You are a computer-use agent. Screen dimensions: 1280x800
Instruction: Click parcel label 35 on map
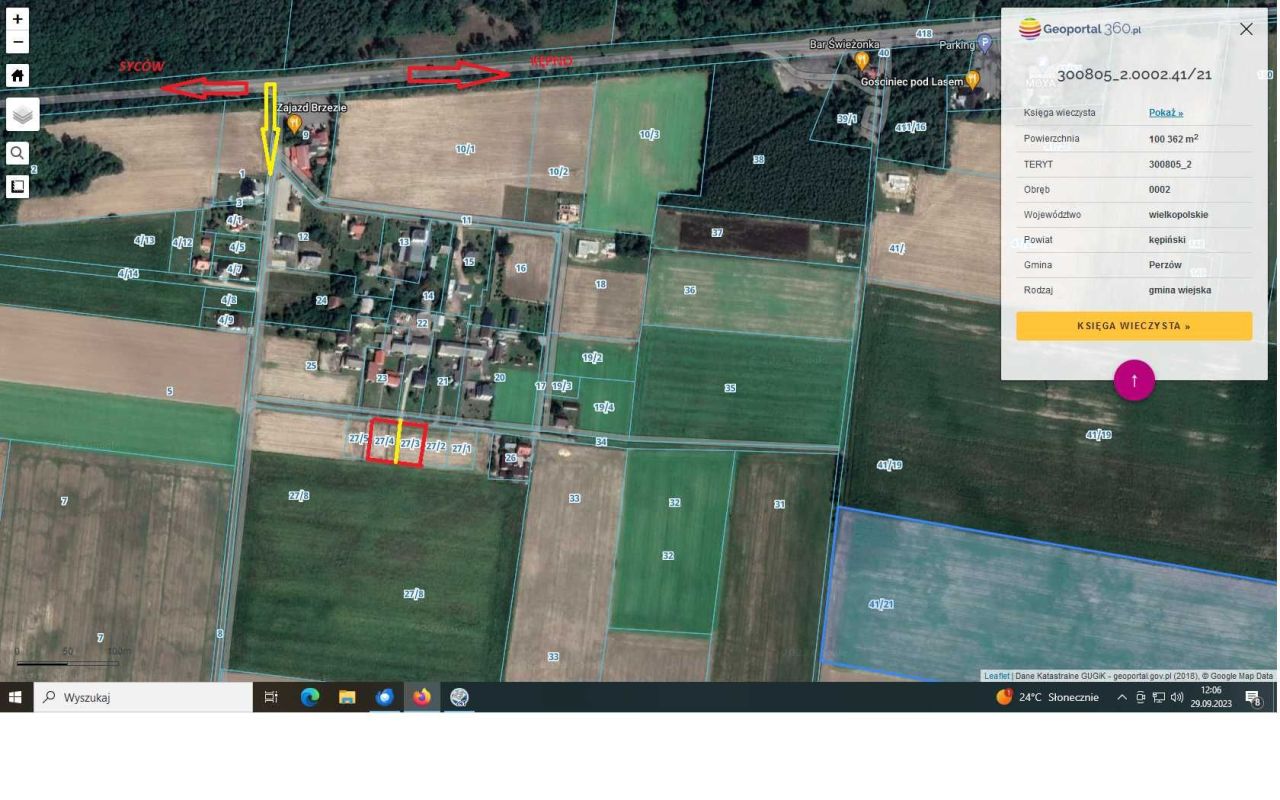click(x=730, y=388)
